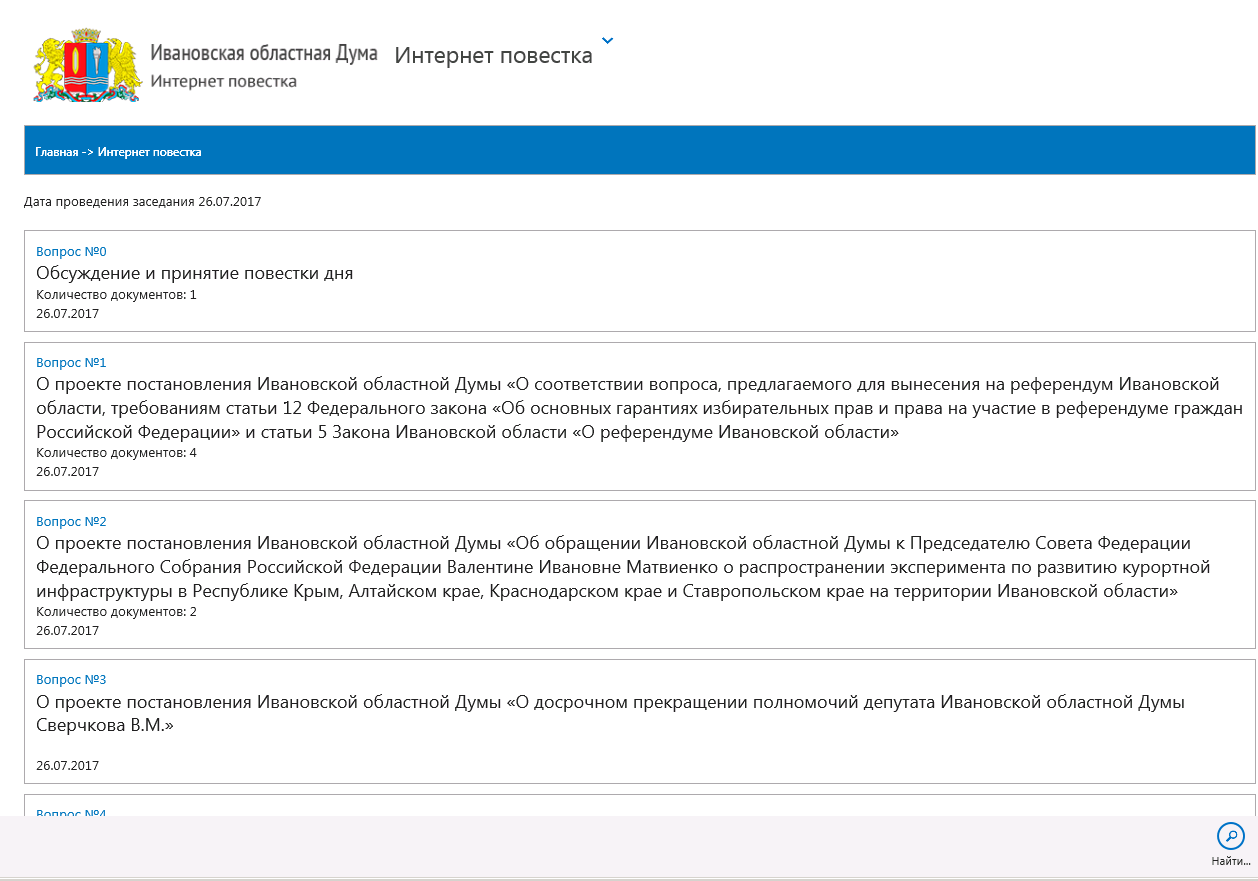Expand the chevron next to Интернет повестка title
The image size is (1258, 881).
pyautogui.click(x=607, y=41)
